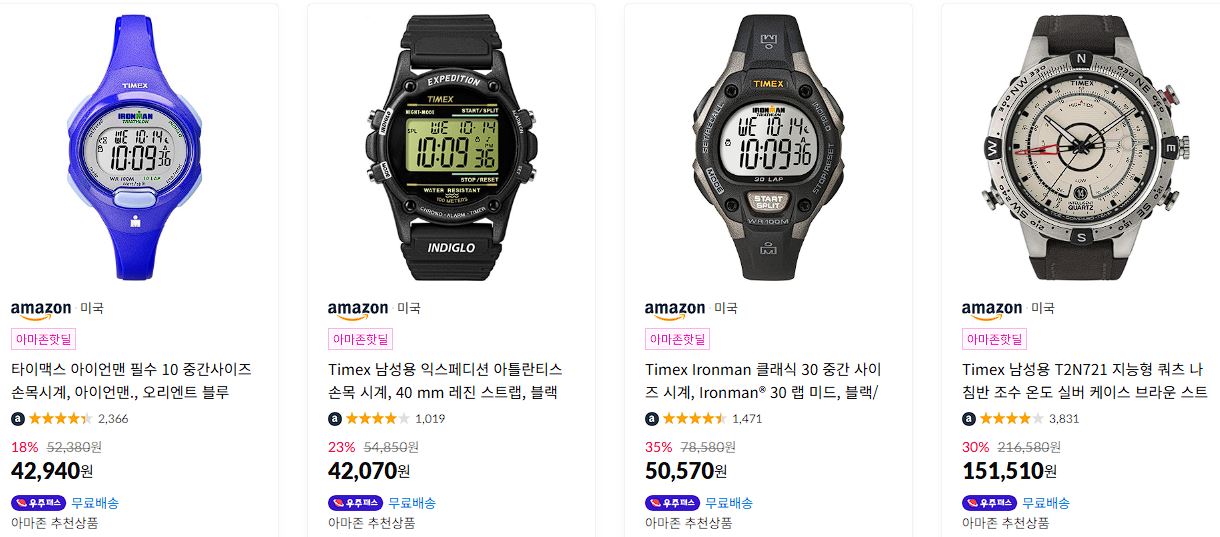Viewport: 1220px width, 537px height.
Task: Click the 아마존핫딜 tag on the Ironman Classic watch
Action: (x=678, y=340)
